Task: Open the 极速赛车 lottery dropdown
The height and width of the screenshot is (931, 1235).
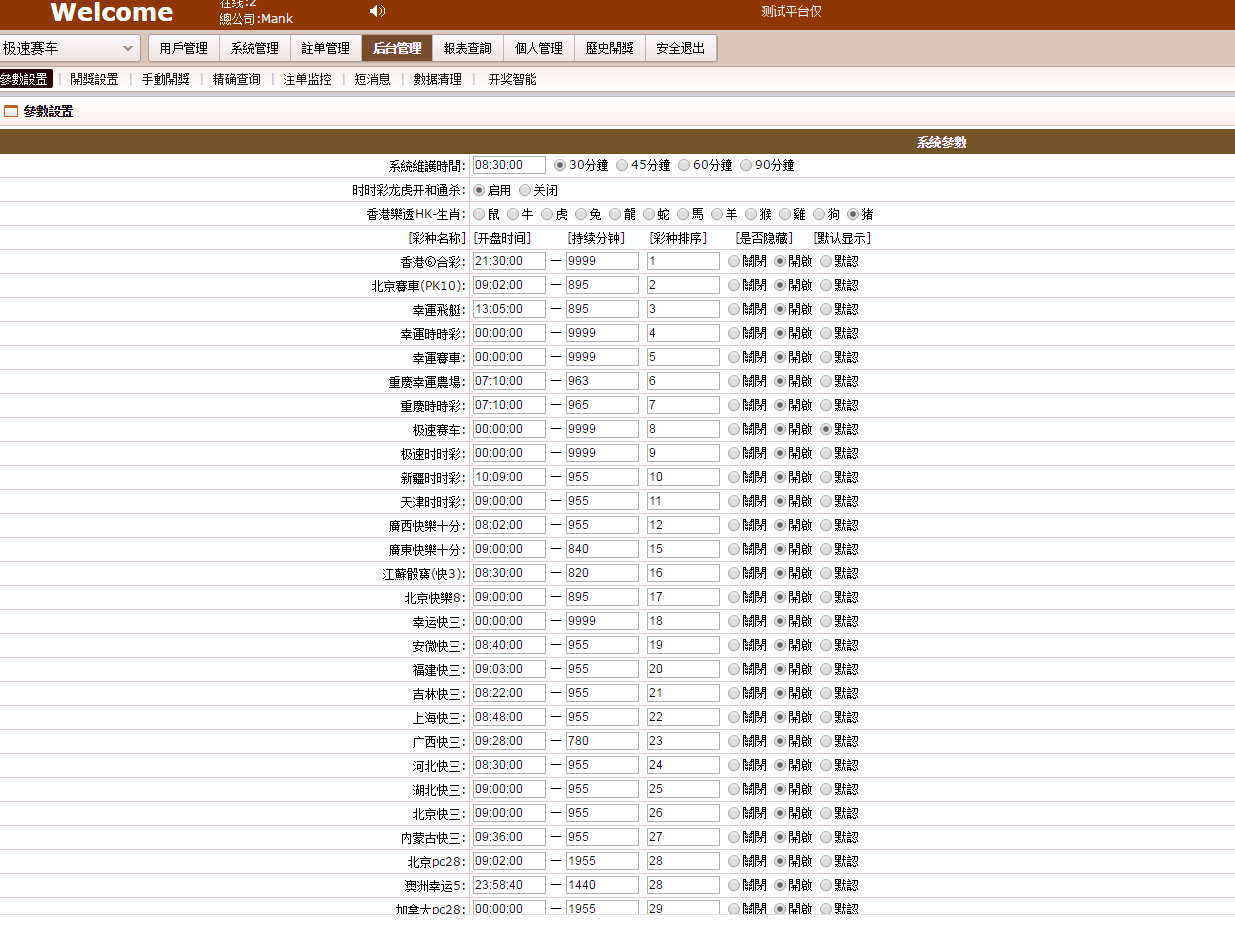Action: [x=70, y=48]
